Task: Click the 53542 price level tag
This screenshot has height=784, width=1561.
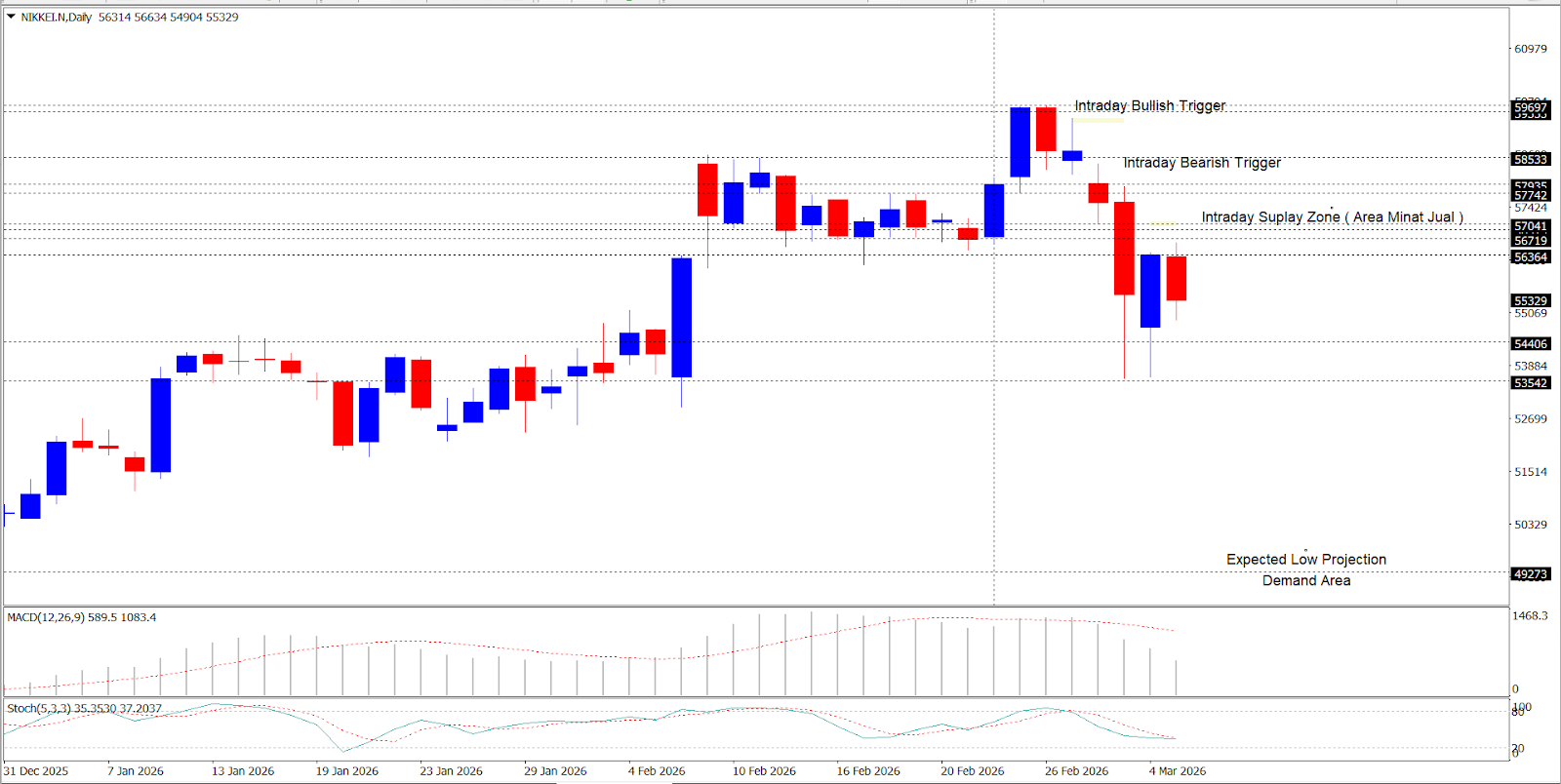Action: 1530,383
